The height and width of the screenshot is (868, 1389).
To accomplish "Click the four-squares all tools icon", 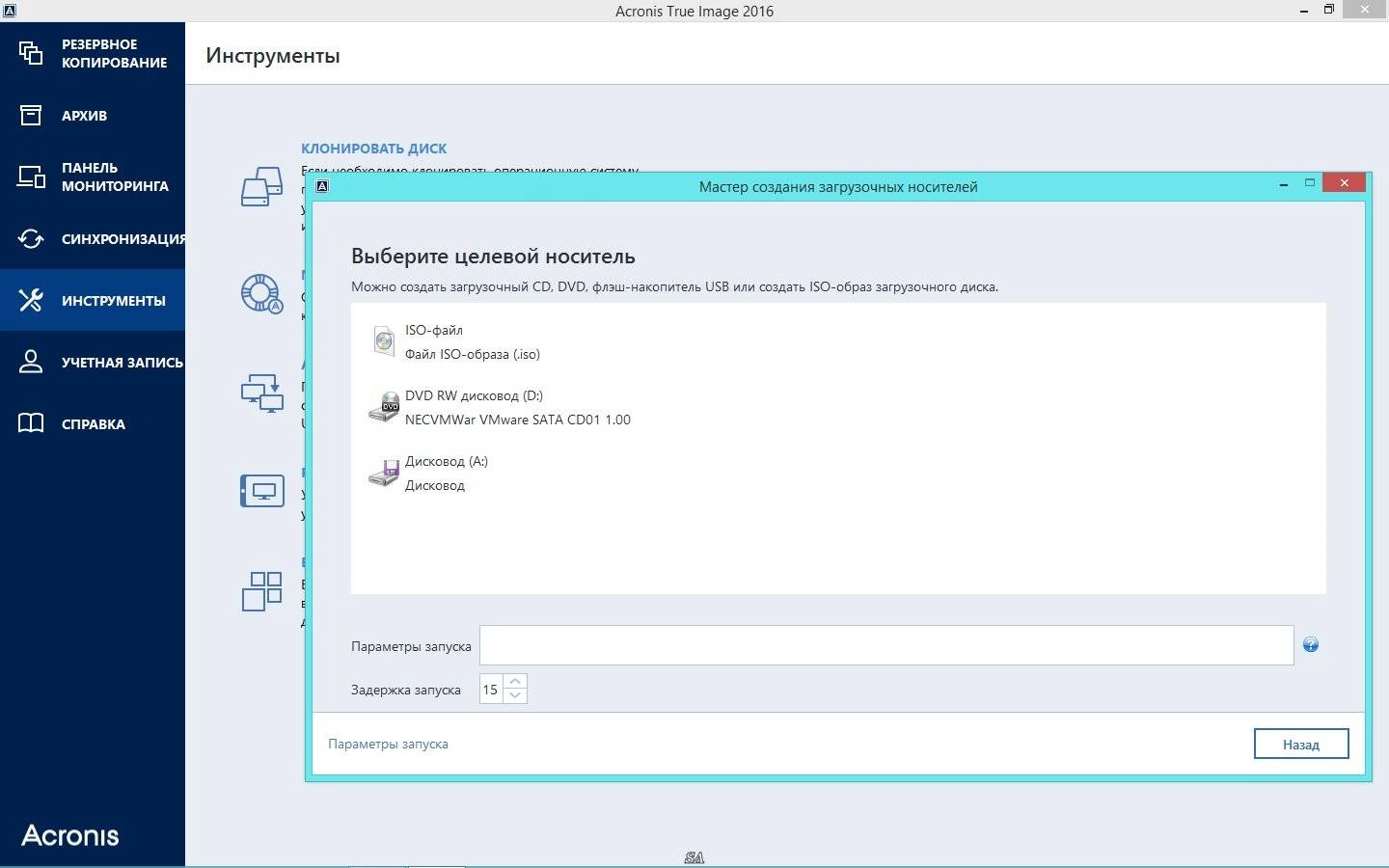I will (261, 591).
